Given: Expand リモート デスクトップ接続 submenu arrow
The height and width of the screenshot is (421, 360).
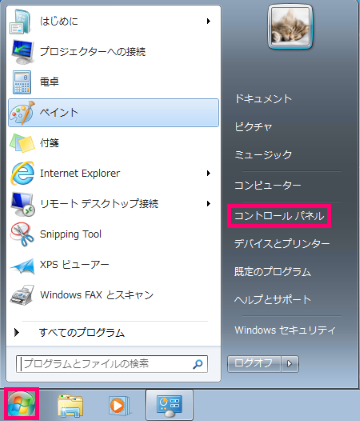Looking at the screenshot, I should point(208,203).
